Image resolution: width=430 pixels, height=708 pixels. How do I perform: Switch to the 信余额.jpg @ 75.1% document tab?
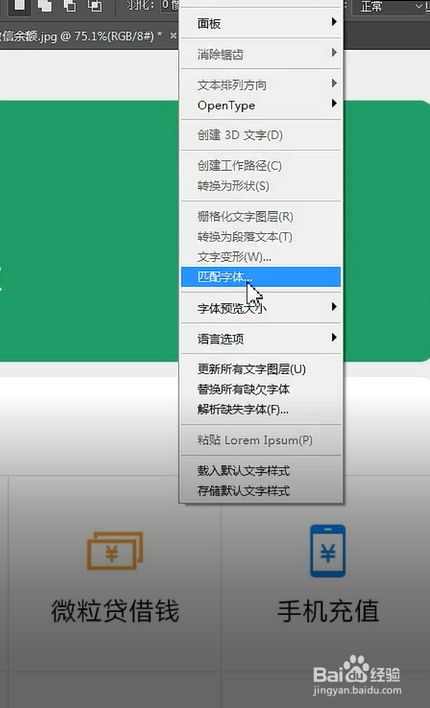[x=81, y=36]
